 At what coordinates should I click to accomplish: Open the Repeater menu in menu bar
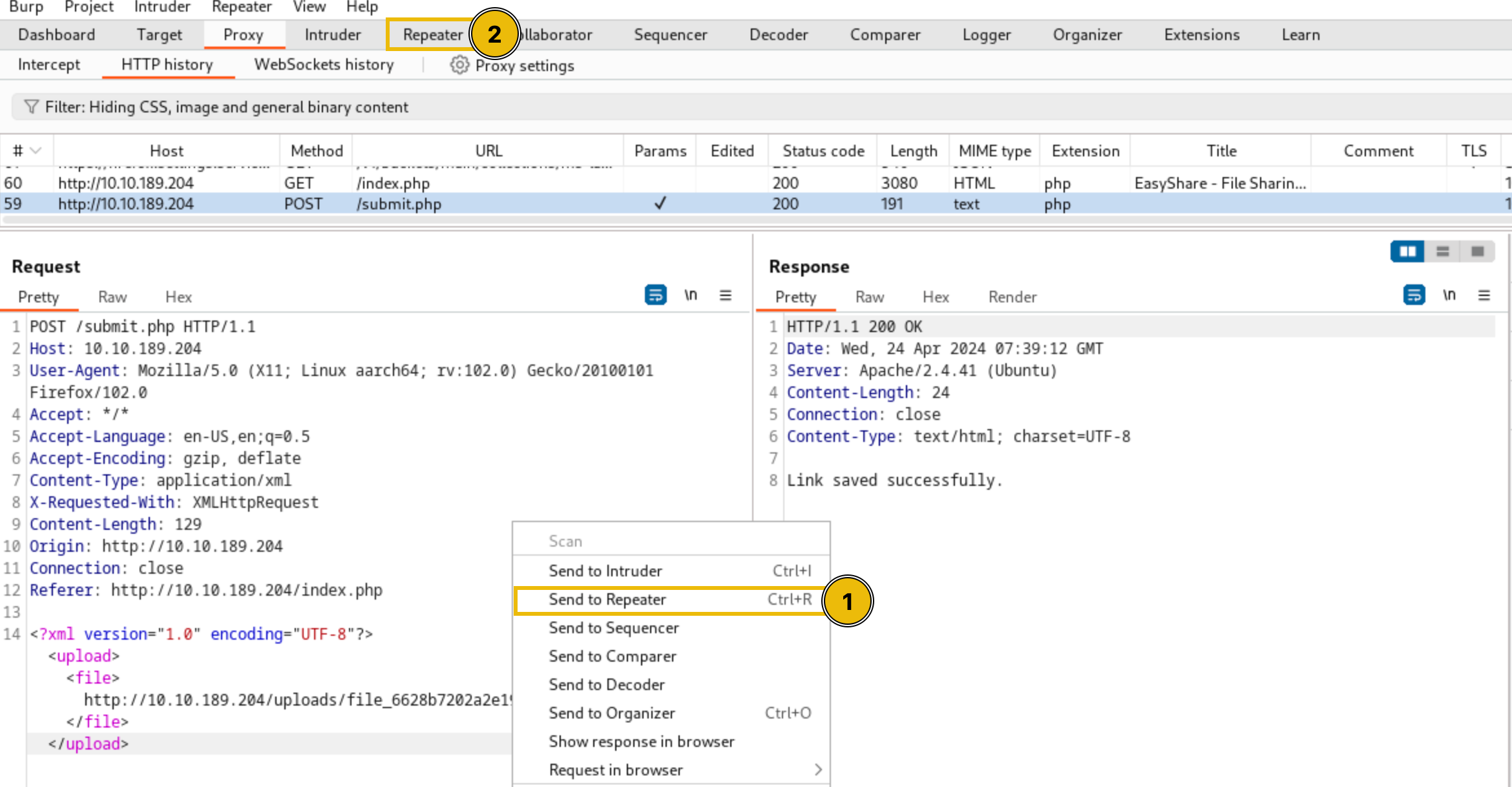click(242, 7)
